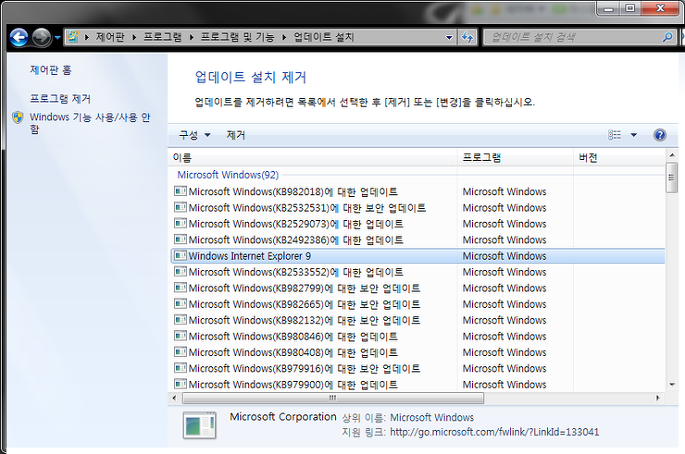Click the horizontal scrollbar thumb
This screenshot has width=685, height=454.
pyautogui.click(x=333, y=398)
